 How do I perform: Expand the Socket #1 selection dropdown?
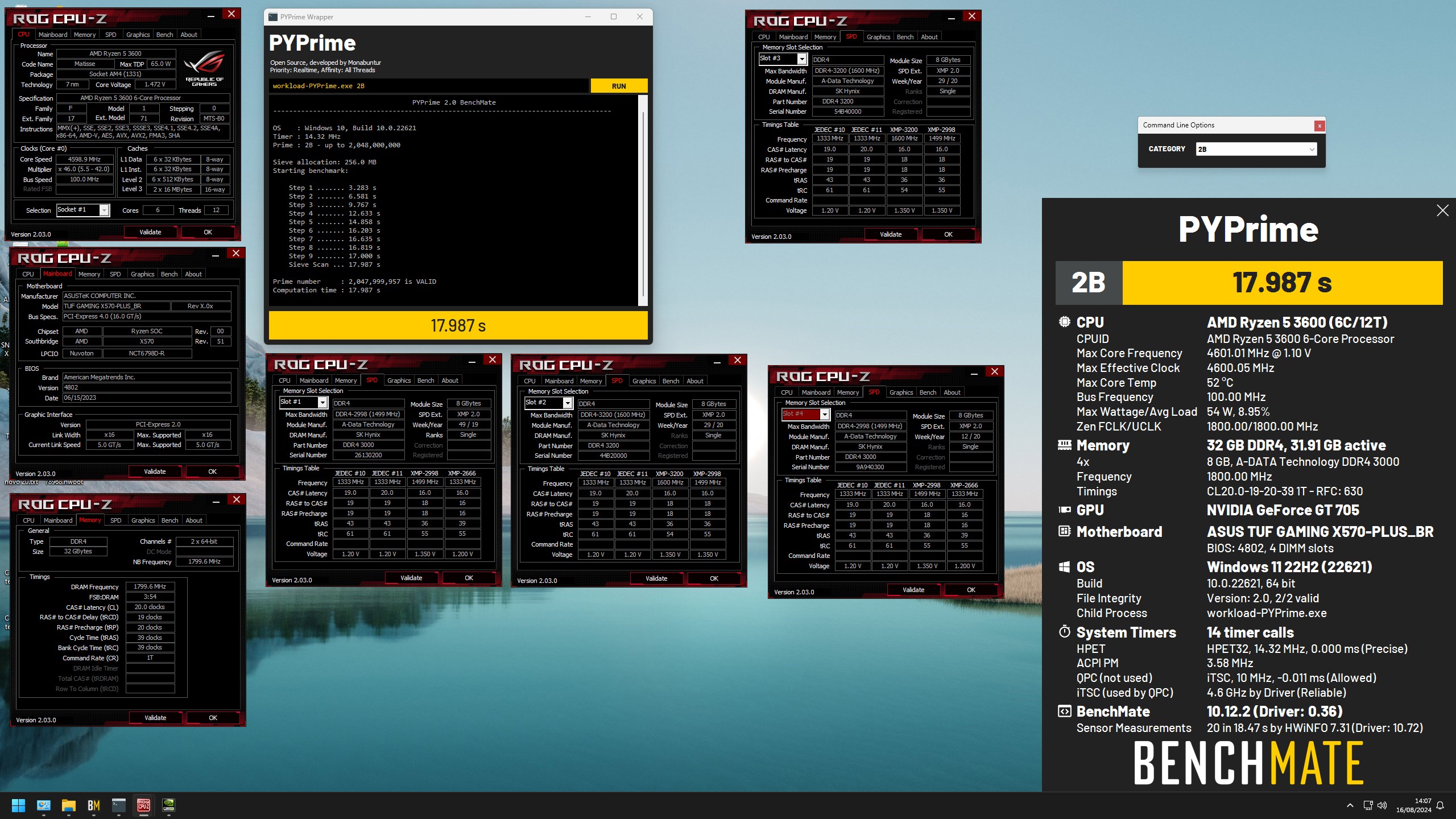tap(105, 210)
